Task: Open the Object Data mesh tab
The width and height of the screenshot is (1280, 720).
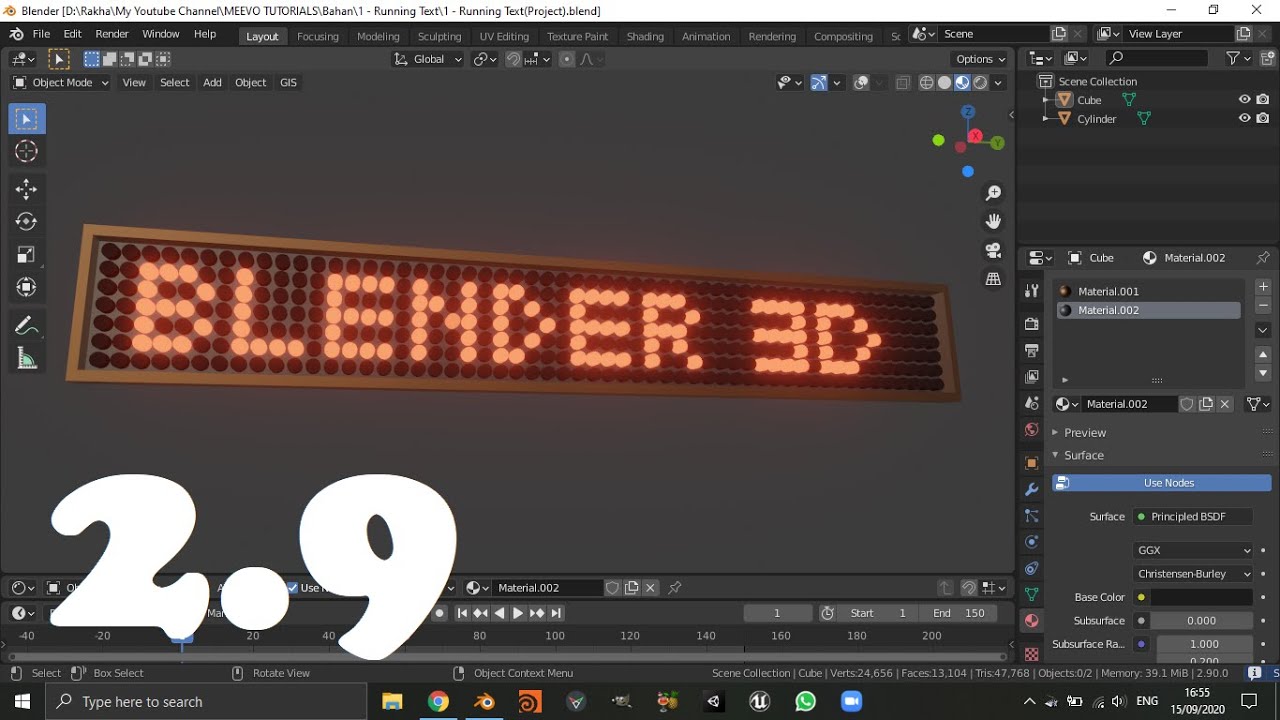Action: (1031, 594)
